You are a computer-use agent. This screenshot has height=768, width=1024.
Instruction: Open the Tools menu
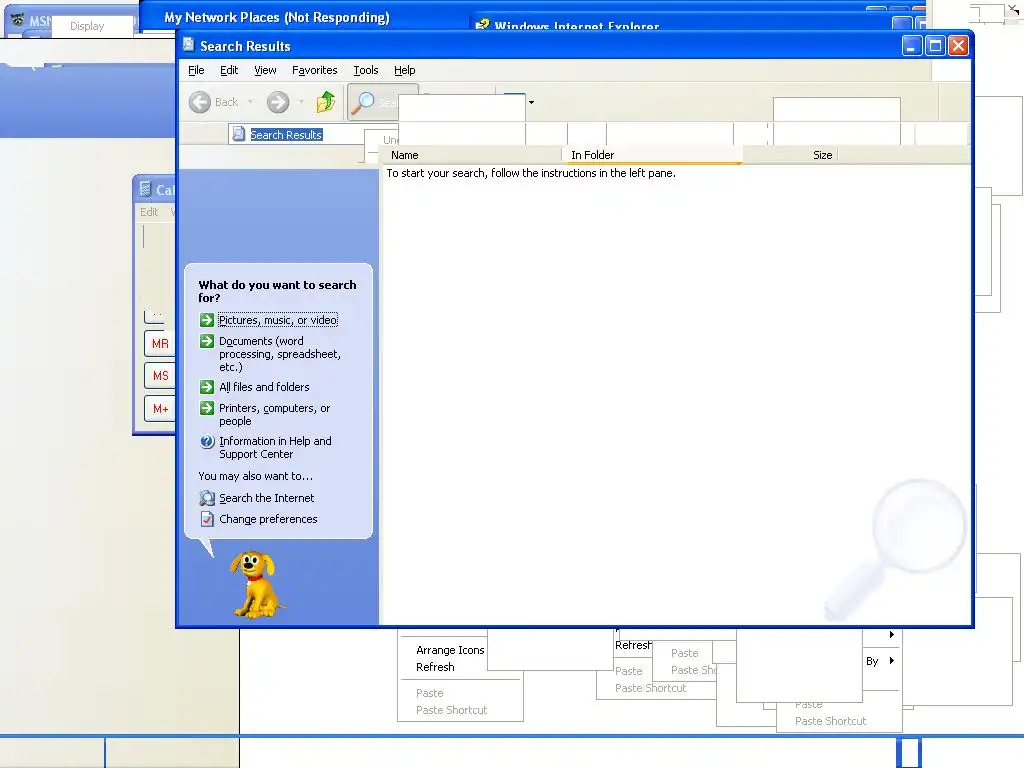tap(366, 70)
